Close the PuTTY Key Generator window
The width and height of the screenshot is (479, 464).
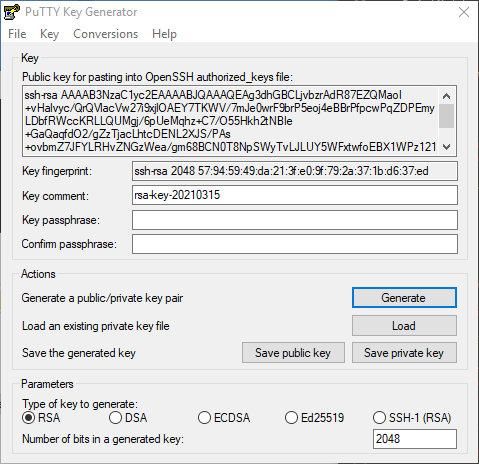(x=464, y=12)
